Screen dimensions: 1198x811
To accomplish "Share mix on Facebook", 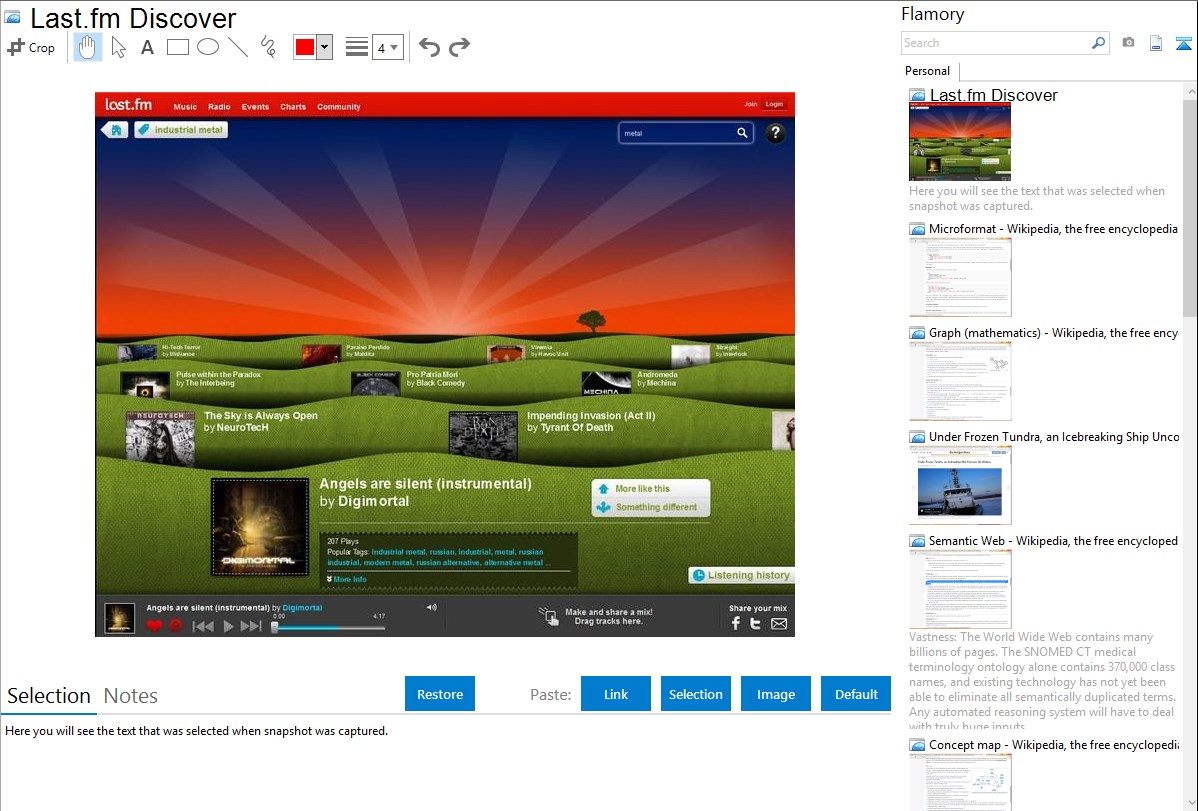I will [736, 624].
